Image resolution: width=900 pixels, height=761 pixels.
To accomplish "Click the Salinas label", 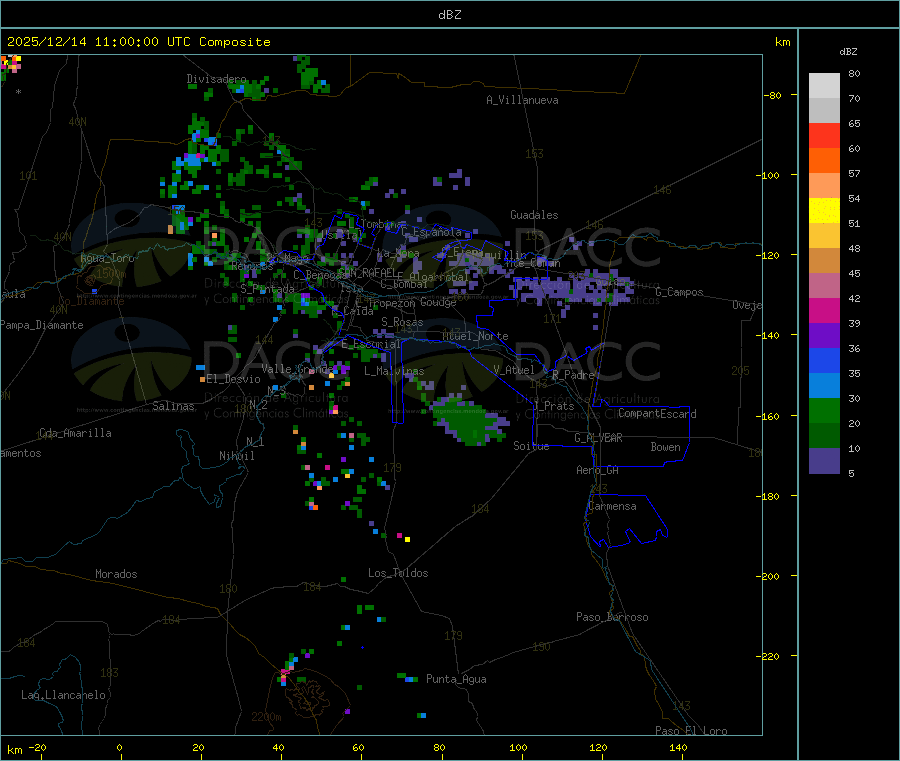I will (x=173, y=406).
